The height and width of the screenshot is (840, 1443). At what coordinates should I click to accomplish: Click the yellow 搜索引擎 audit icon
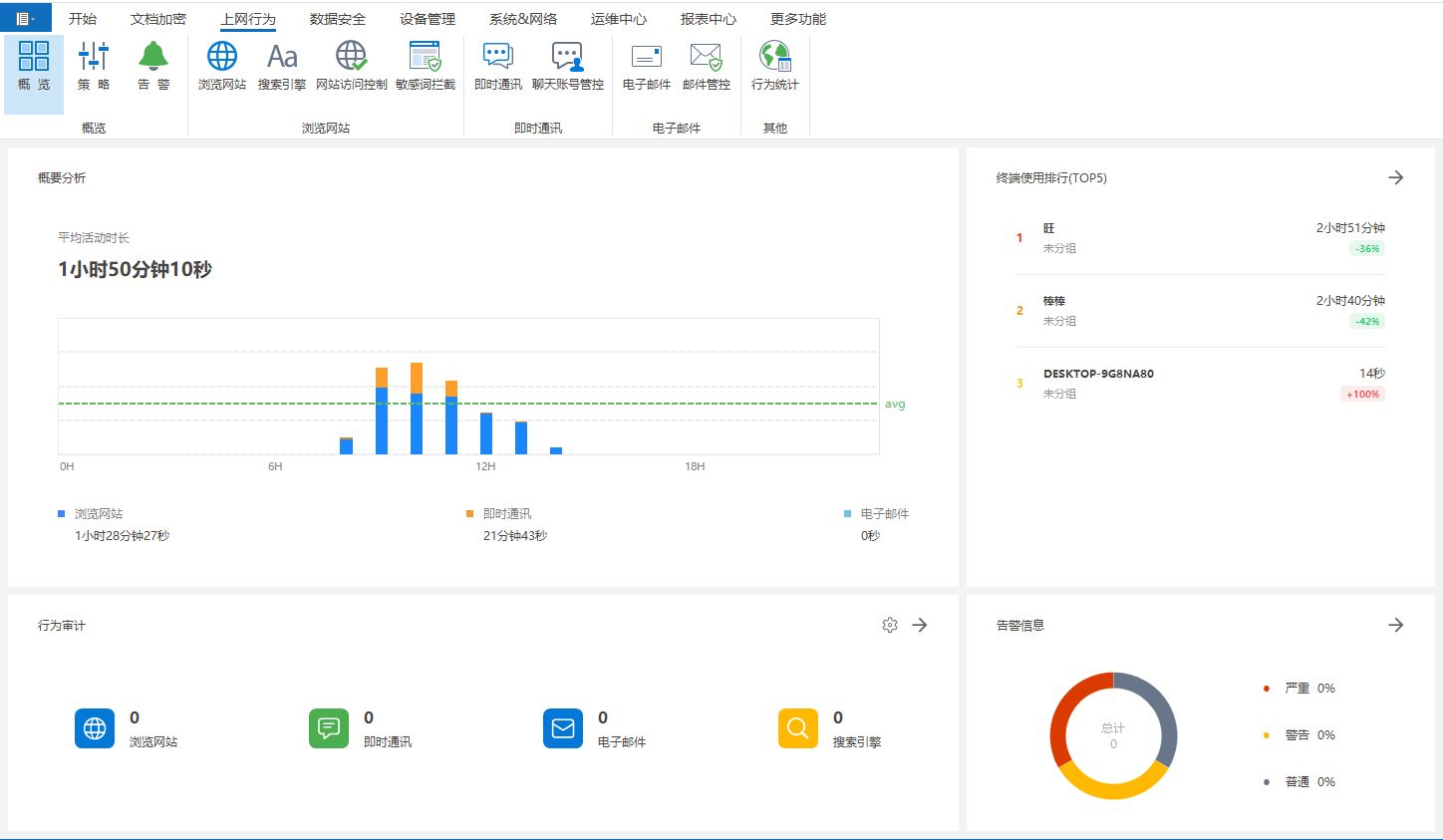click(798, 728)
